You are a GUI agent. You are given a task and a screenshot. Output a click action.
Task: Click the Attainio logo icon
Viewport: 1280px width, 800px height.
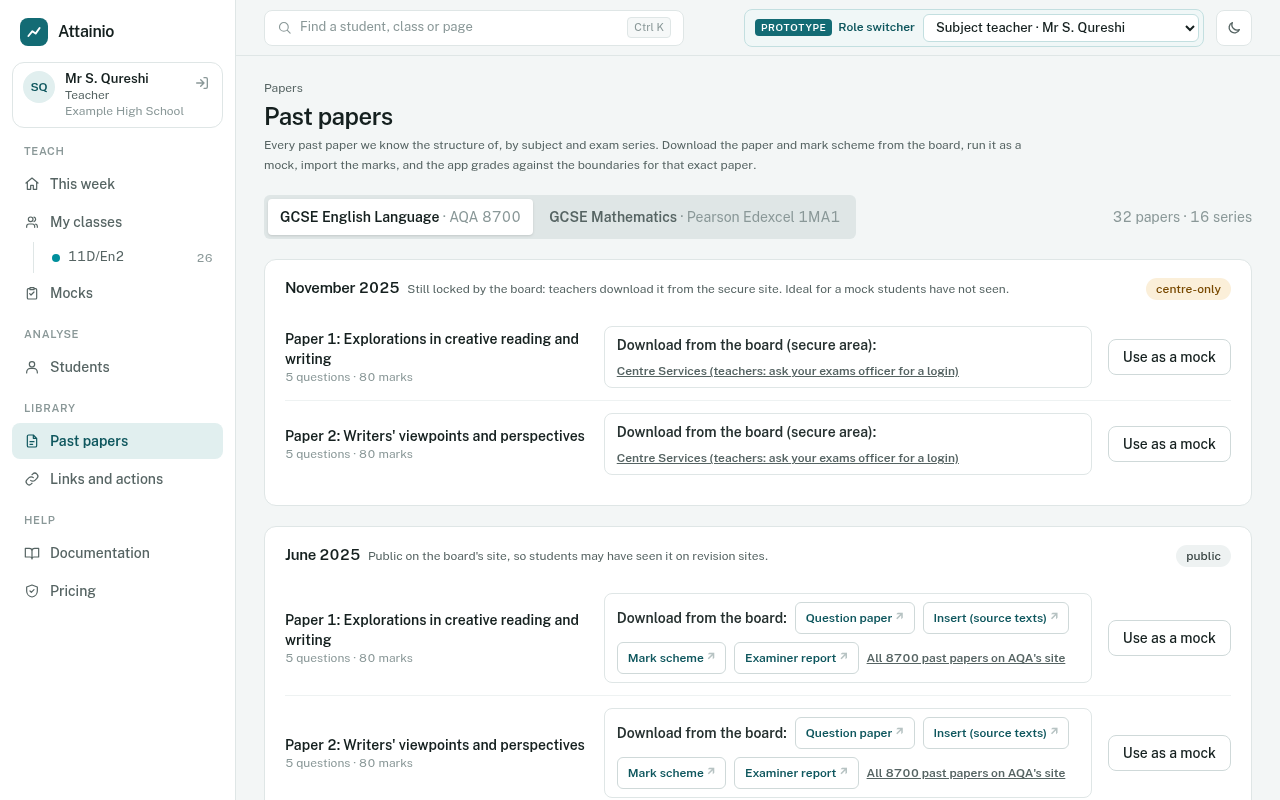click(34, 32)
